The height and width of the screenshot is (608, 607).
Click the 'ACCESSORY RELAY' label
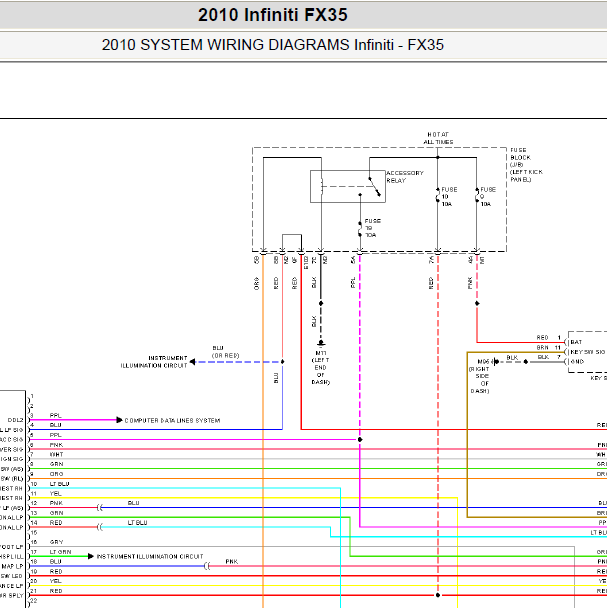pos(405,177)
